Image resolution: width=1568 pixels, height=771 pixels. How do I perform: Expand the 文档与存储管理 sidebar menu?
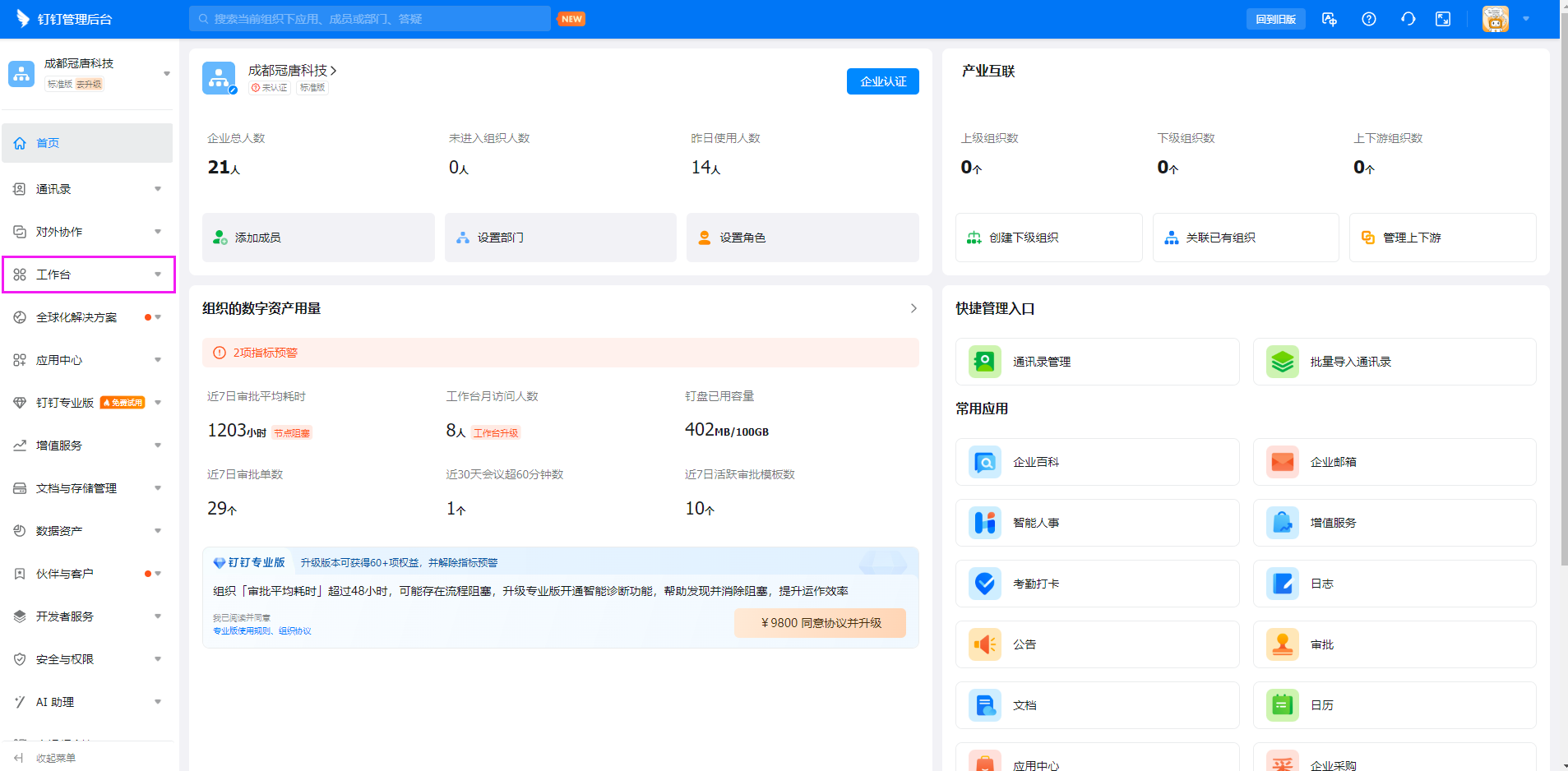tap(158, 488)
